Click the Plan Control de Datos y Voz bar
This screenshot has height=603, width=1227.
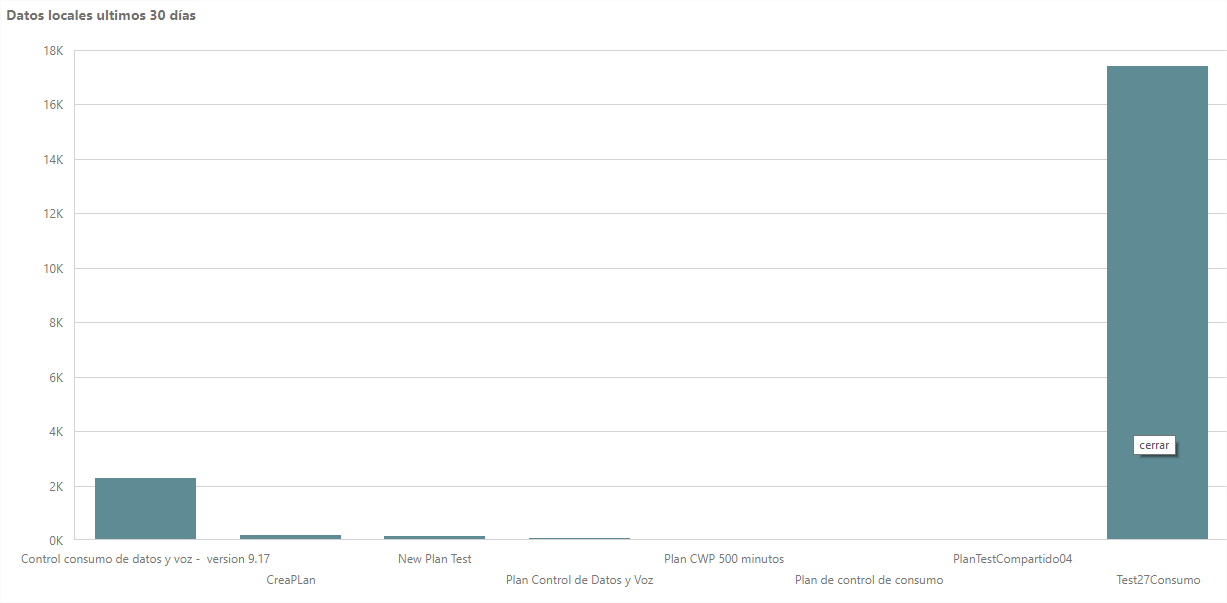click(579, 539)
